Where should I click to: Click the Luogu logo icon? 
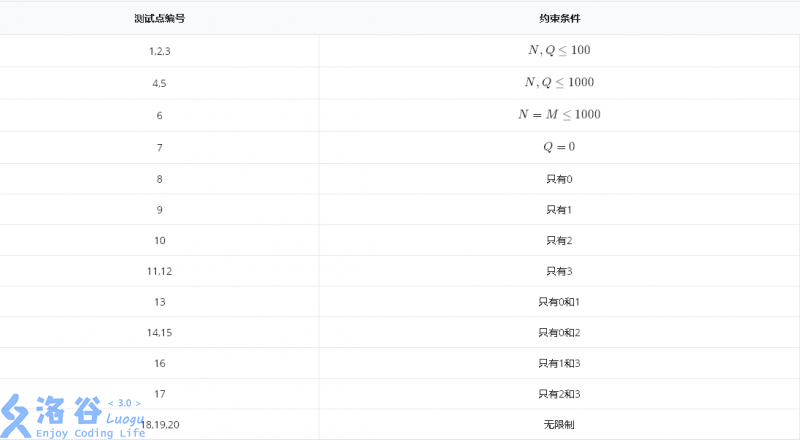pos(16,415)
